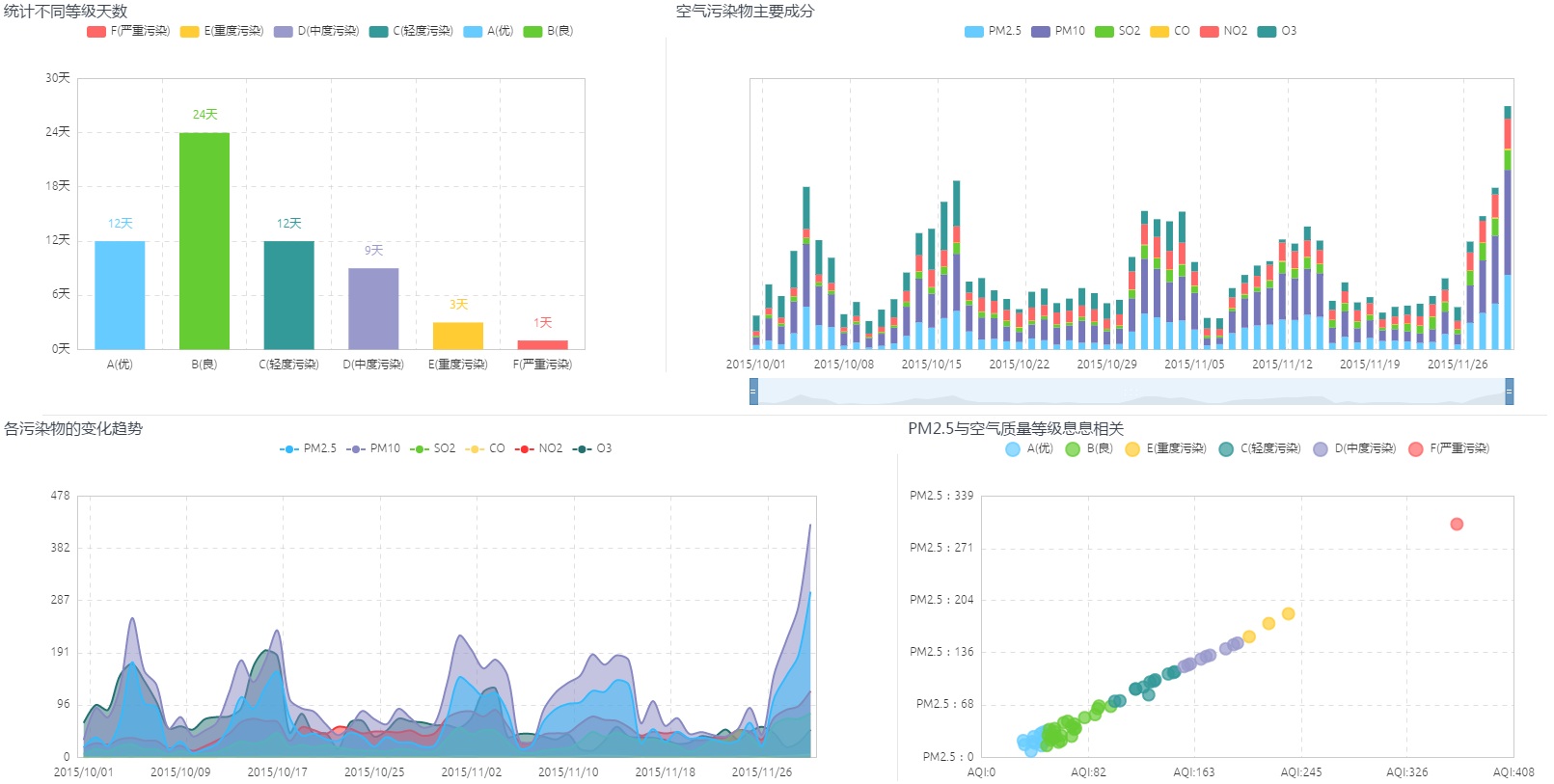Toggle D(中度污染) legend circle in scatter chart
This screenshot has height=784, width=1554.
(x=1321, y=449)
